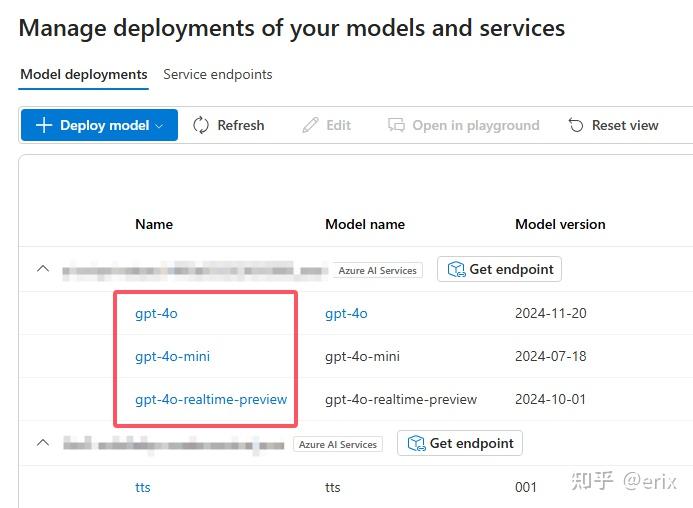Sort by the Model version column header

click(560, 224)
